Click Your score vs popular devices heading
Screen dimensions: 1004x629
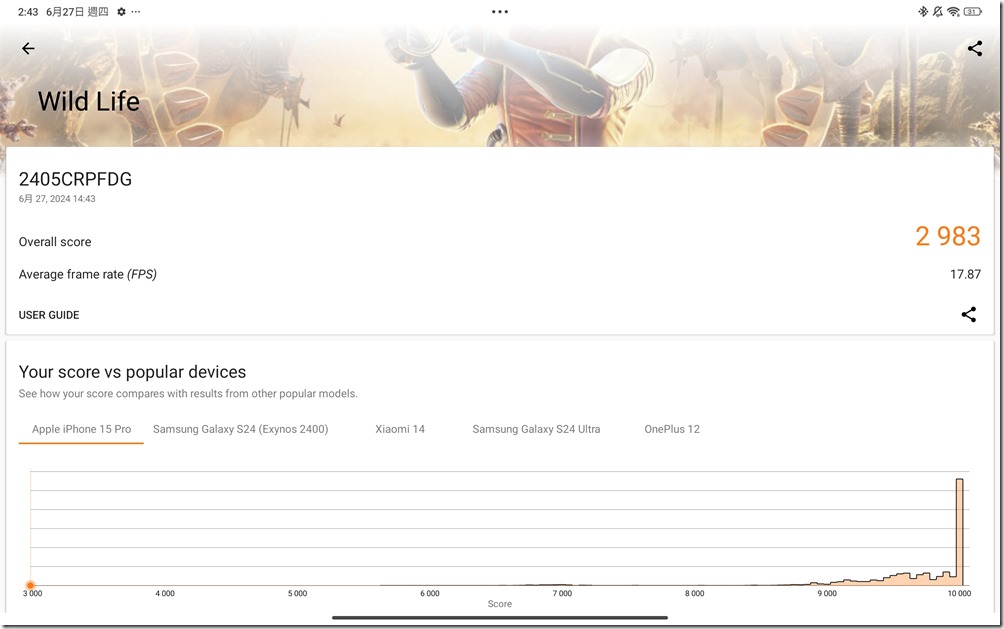click(133, 372)
